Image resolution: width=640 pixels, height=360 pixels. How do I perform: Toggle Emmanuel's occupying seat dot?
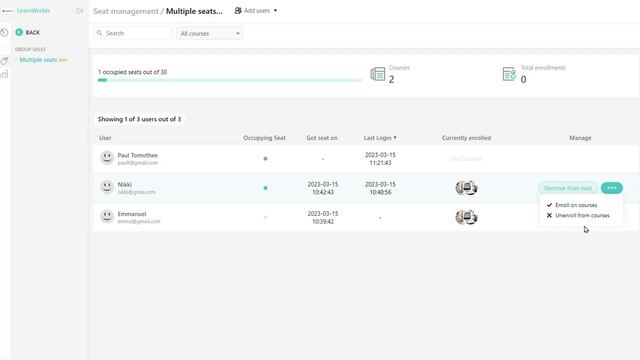(x=265, y=217)
